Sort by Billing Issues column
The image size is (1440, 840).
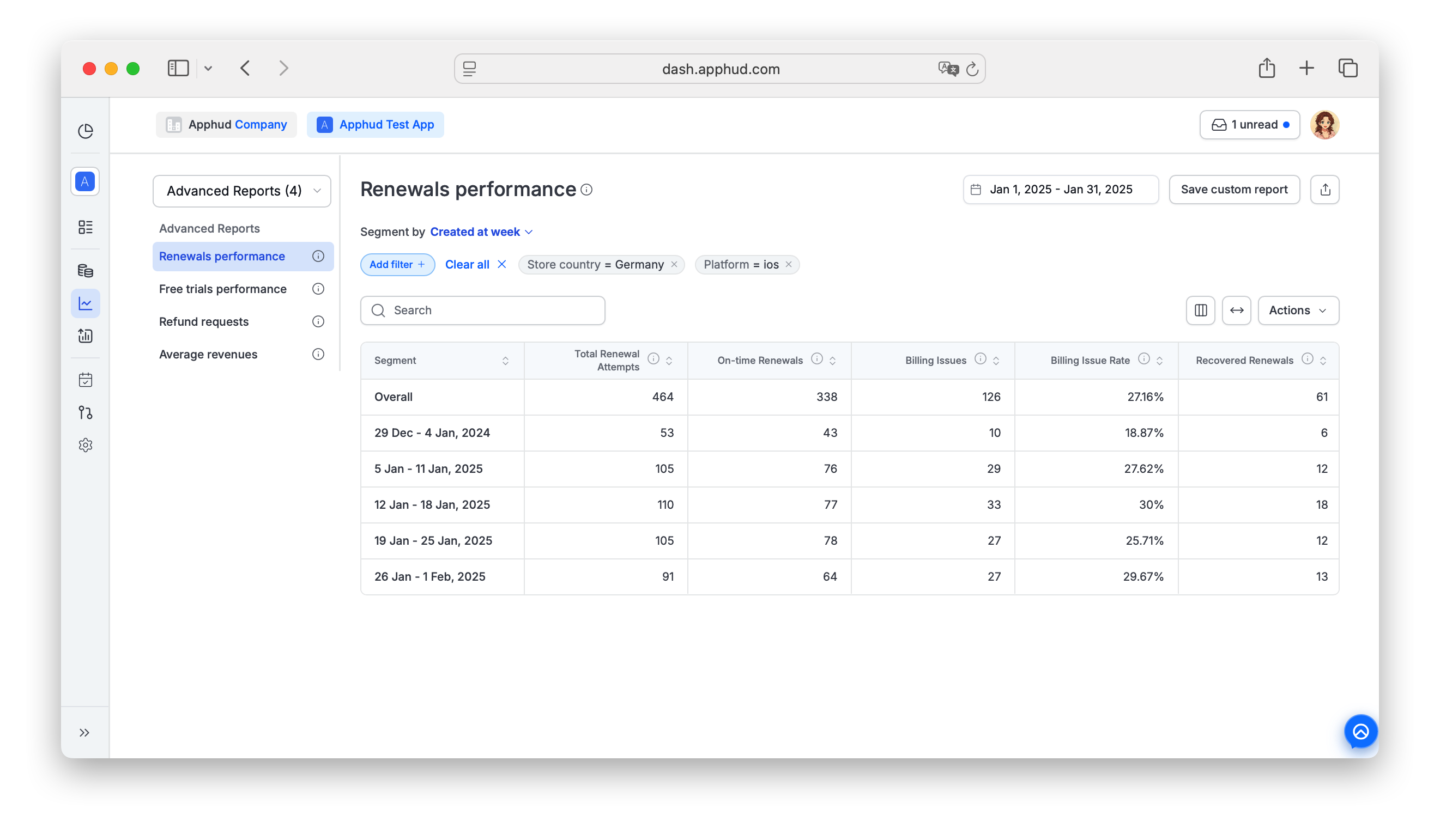[x=995, y=361]
